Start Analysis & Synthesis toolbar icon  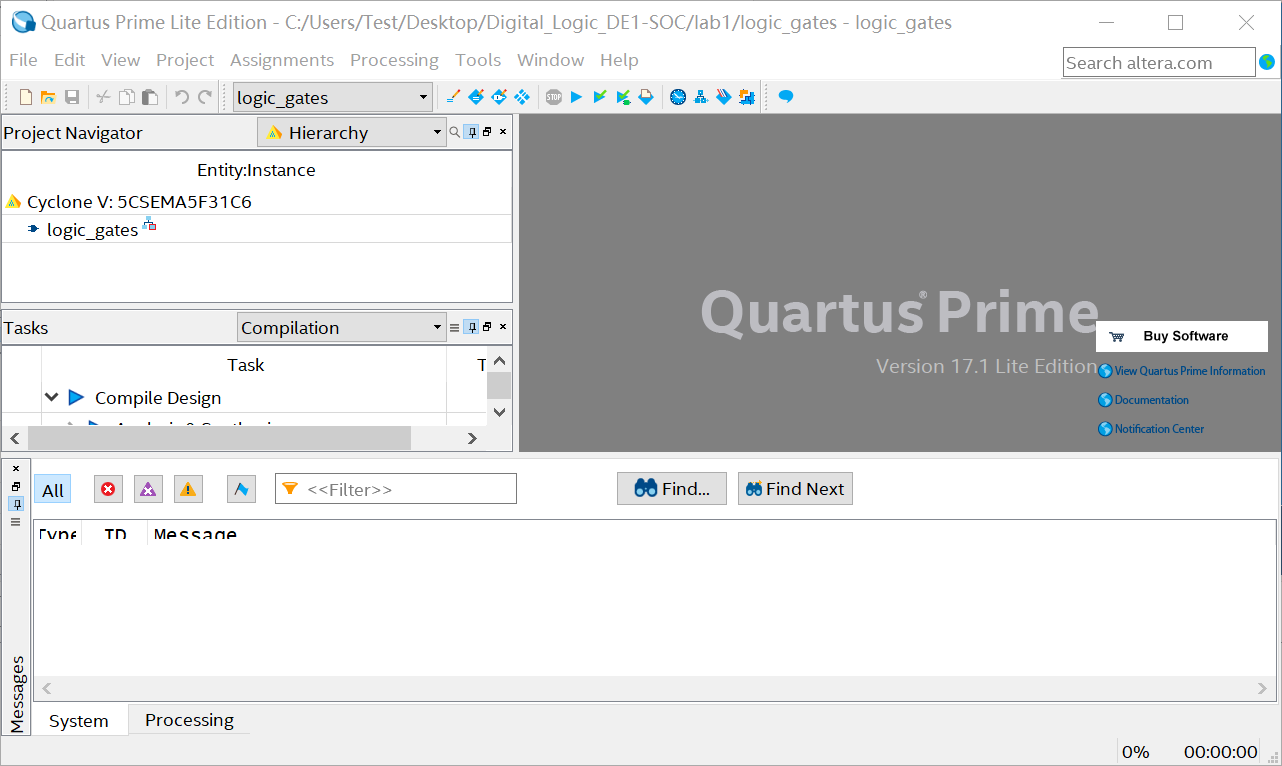click(x=599, y=97)
